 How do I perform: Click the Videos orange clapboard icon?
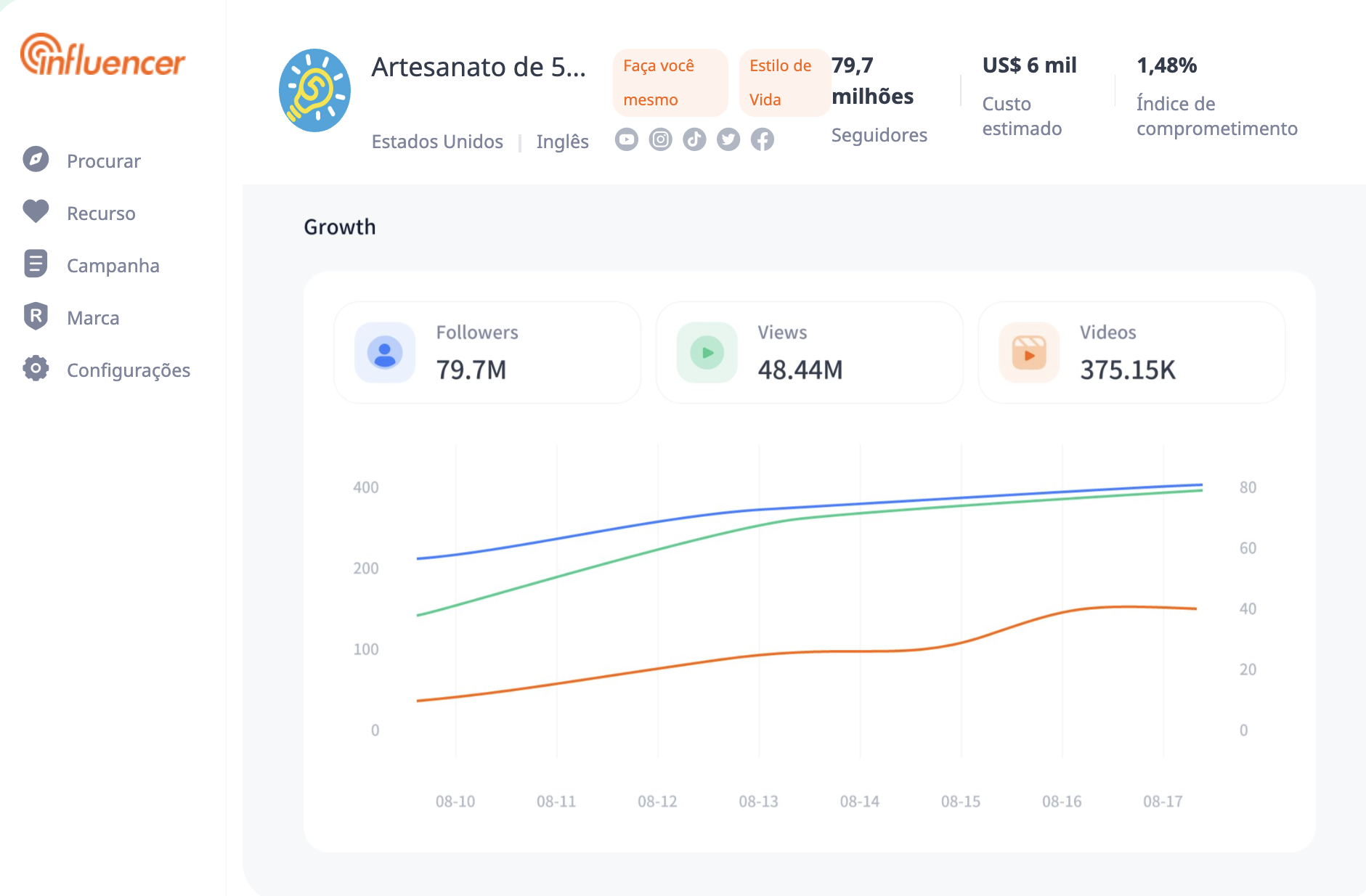pyautogui.click(x=1029, y=353)
